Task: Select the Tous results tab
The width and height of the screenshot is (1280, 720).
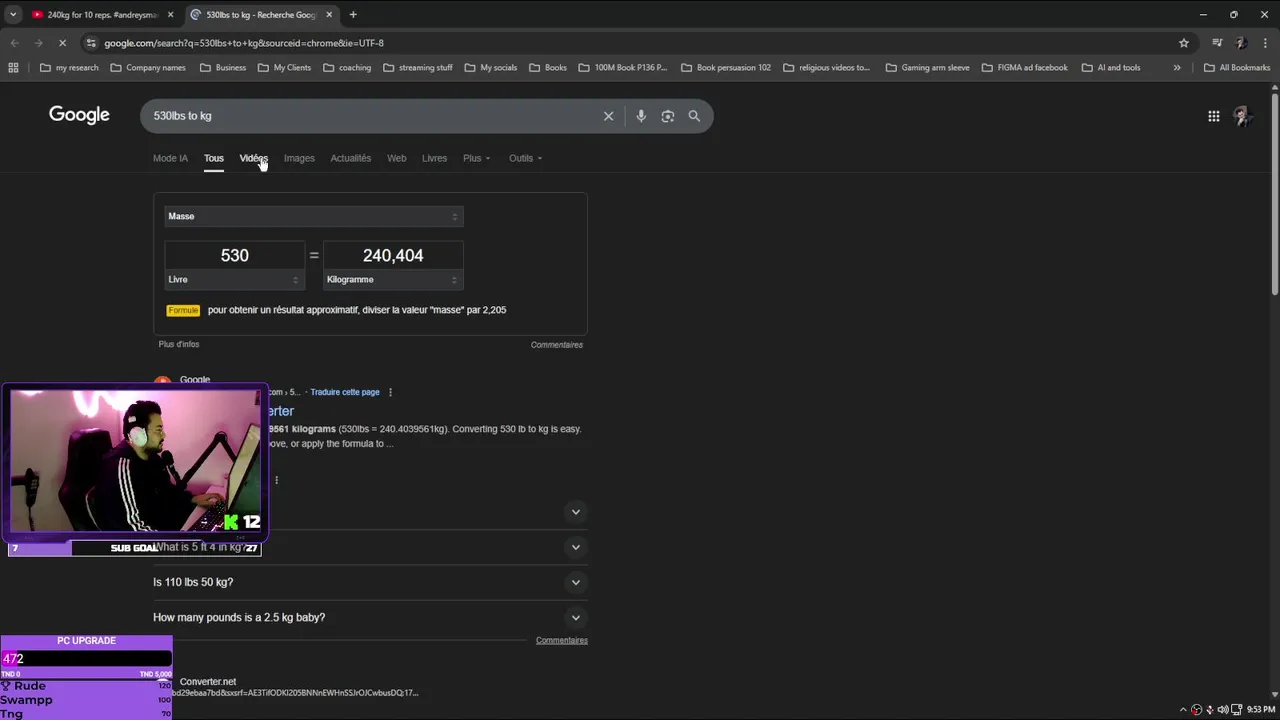Action: point(214,158)
